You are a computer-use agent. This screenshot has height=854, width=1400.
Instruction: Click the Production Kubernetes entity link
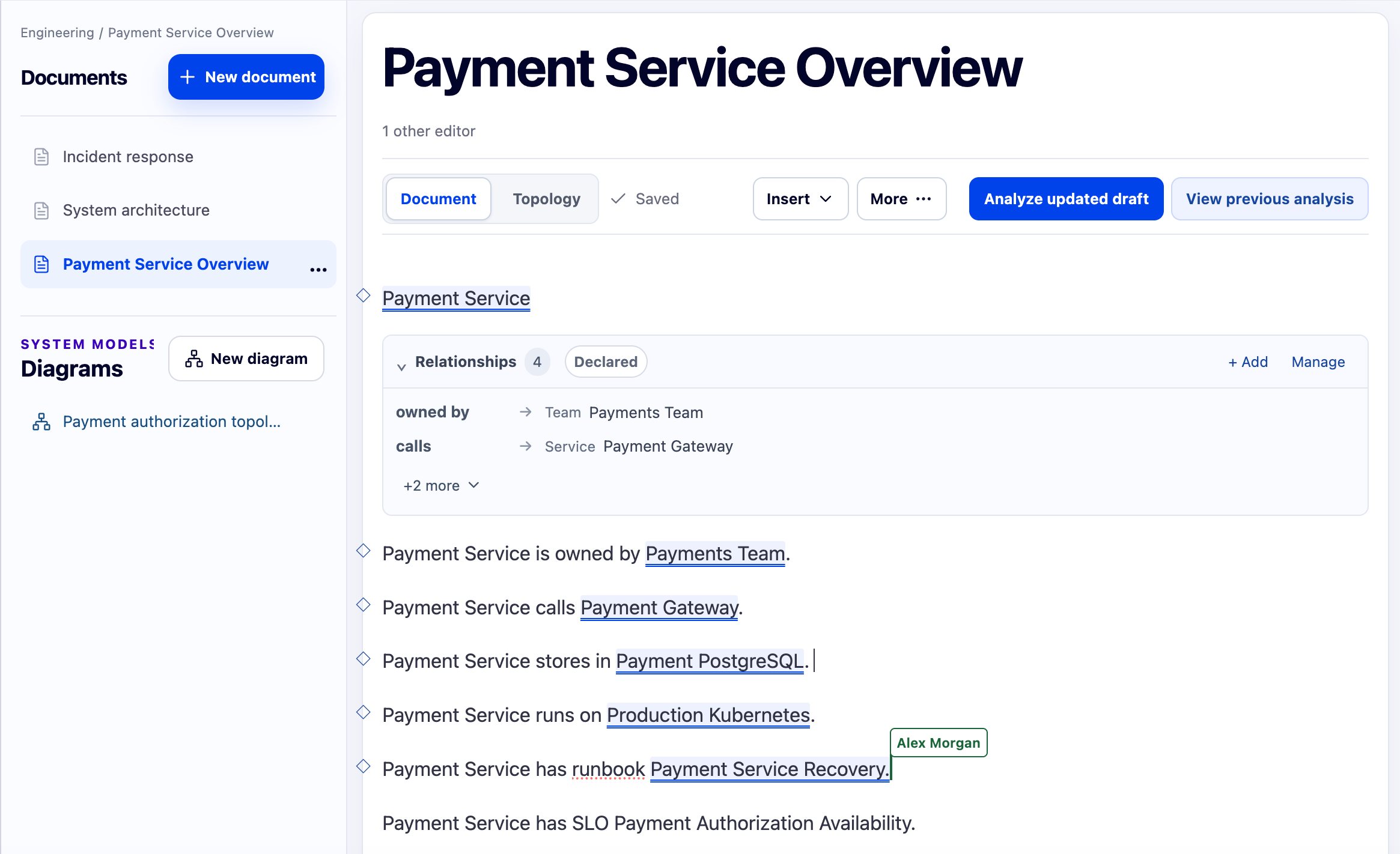coord(708,715)
